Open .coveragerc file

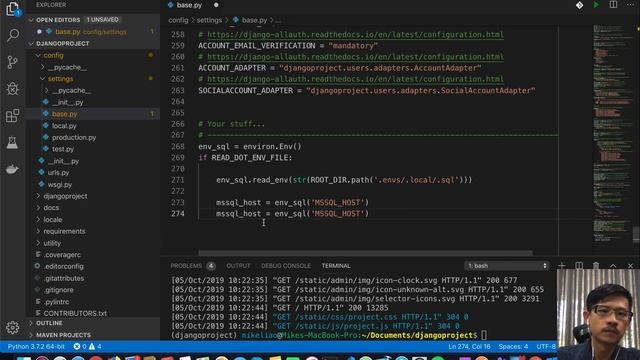point(62,255)
